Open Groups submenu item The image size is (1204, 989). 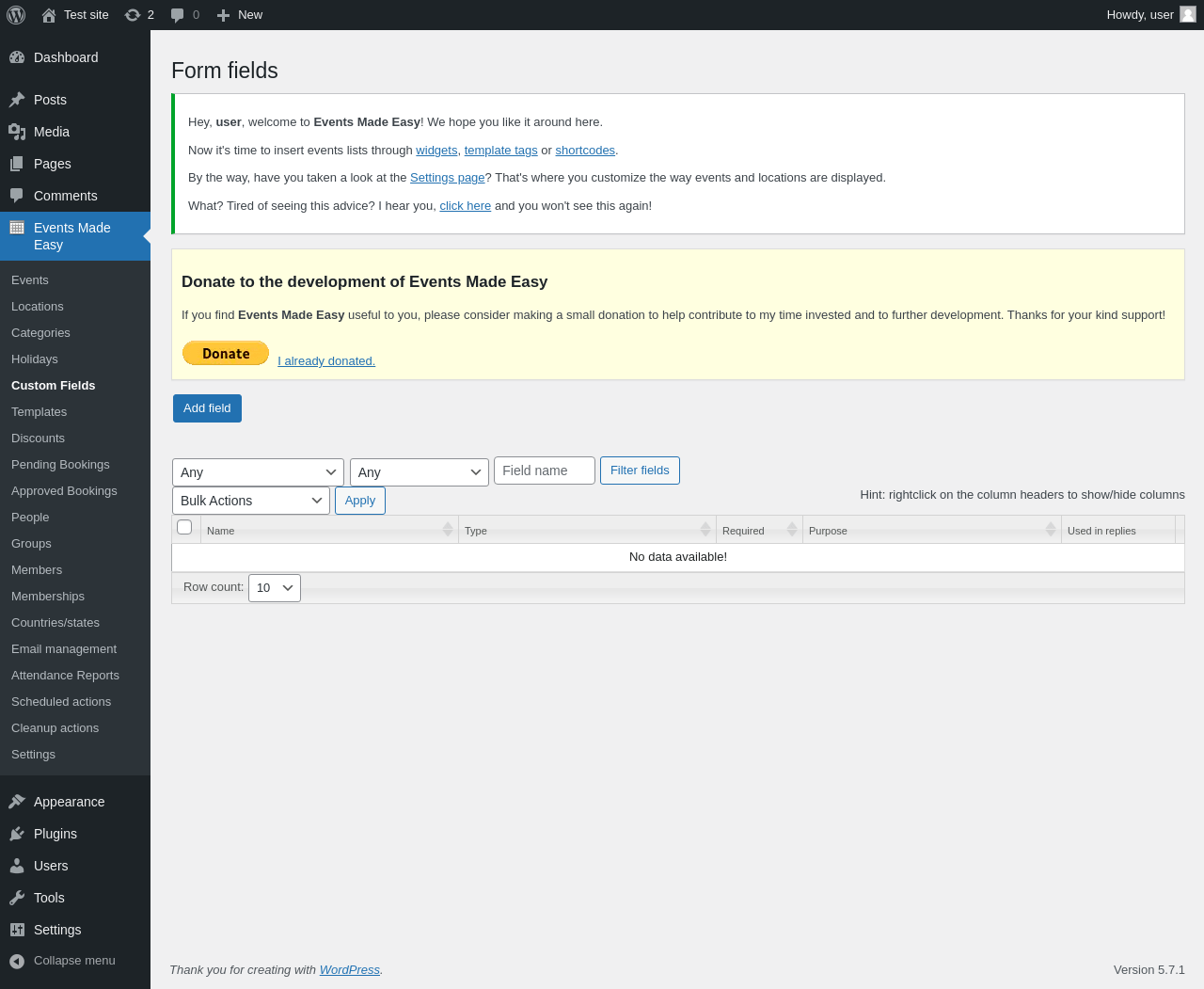(x=31, y=544)
